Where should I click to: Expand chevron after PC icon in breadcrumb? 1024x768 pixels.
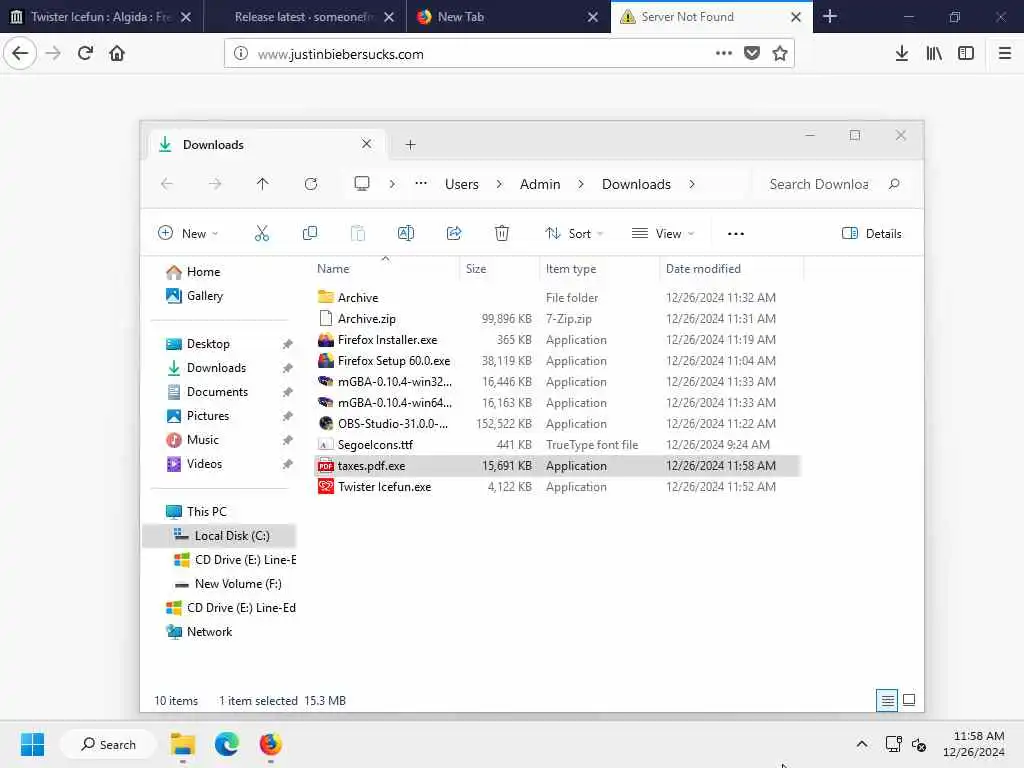[392, 184]
